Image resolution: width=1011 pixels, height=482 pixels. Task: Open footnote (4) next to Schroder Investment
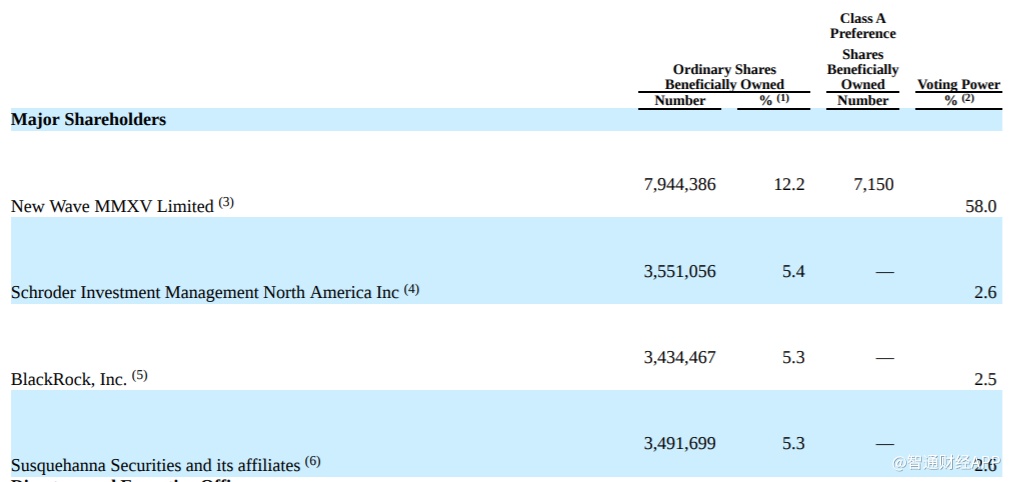pyautogui.click(x=411, y=290)
